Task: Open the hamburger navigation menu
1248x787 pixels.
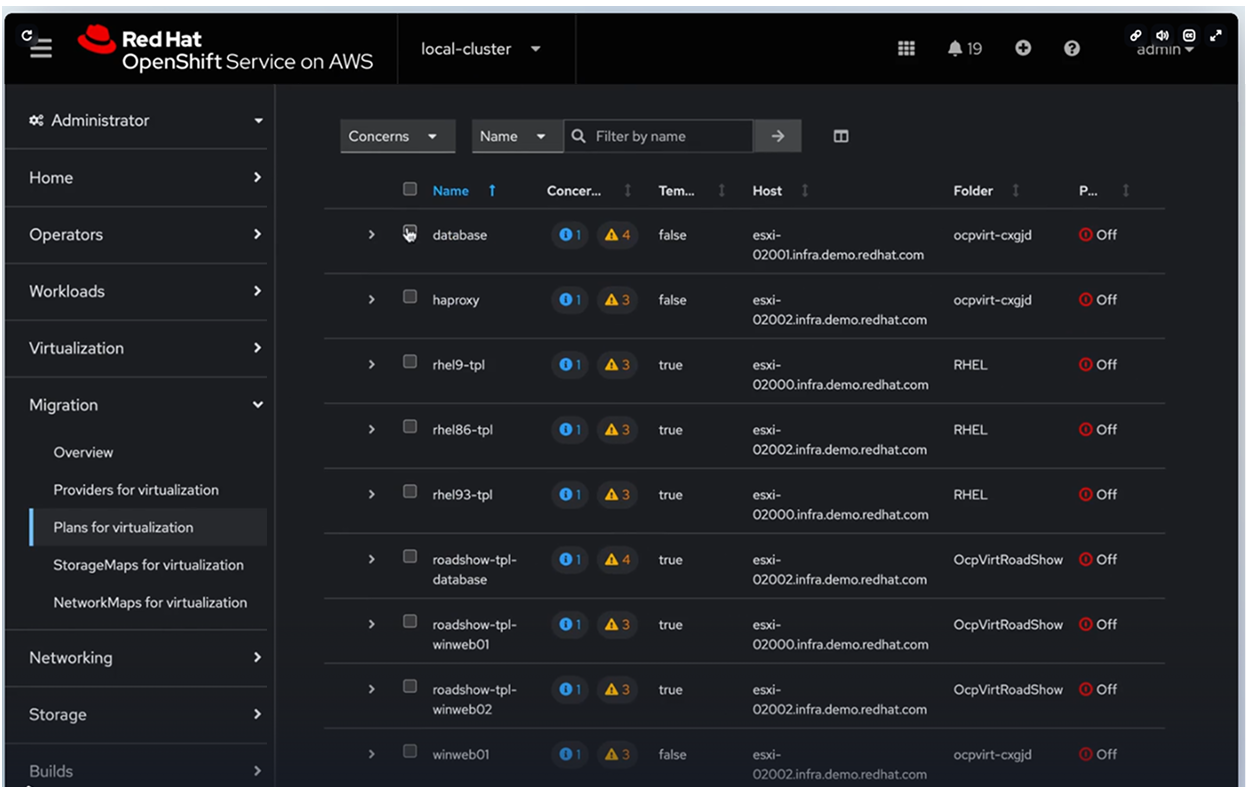Action: (x=41, y=49)
